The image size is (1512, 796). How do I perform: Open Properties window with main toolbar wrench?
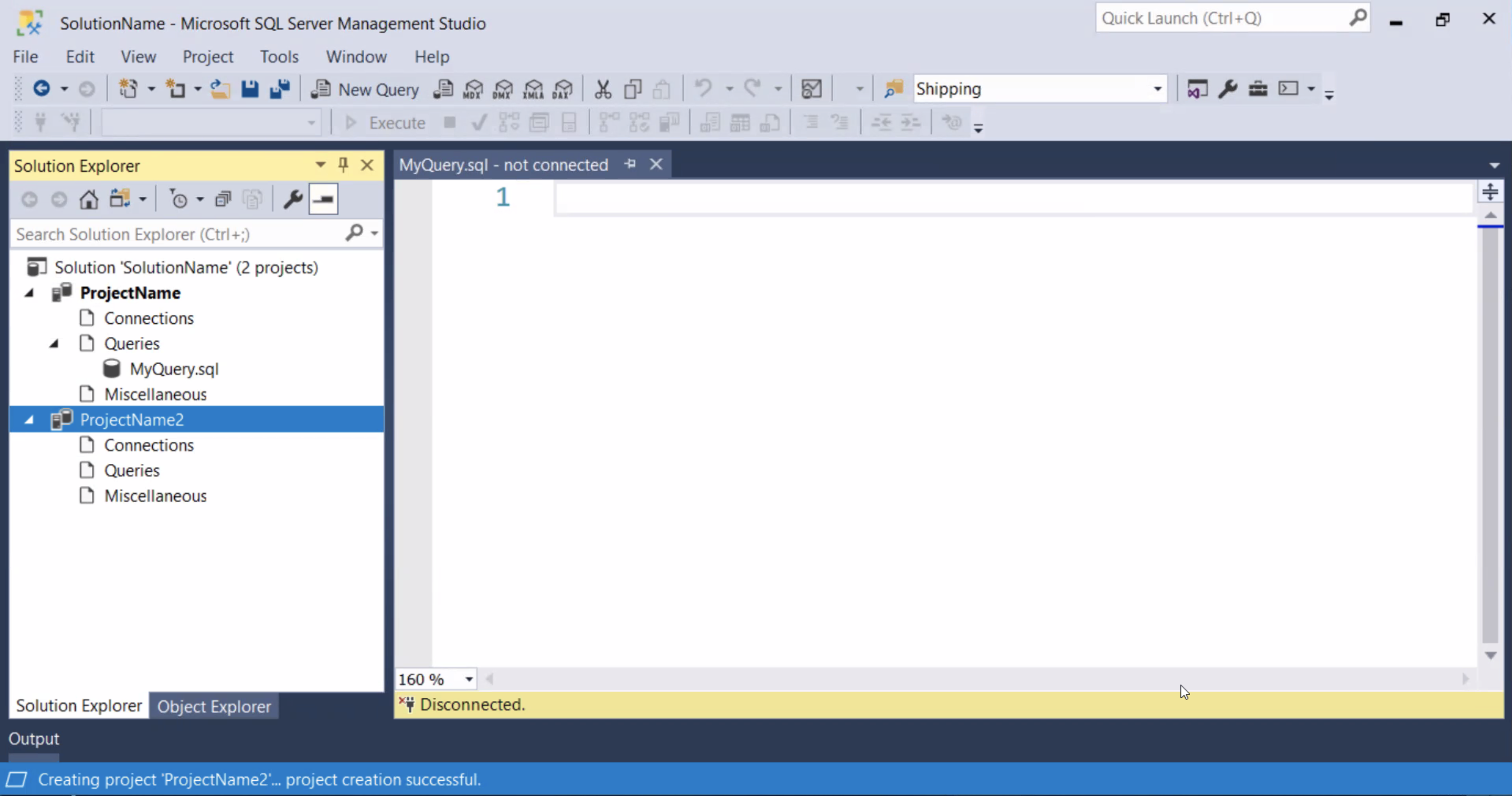click(1227, 89)
